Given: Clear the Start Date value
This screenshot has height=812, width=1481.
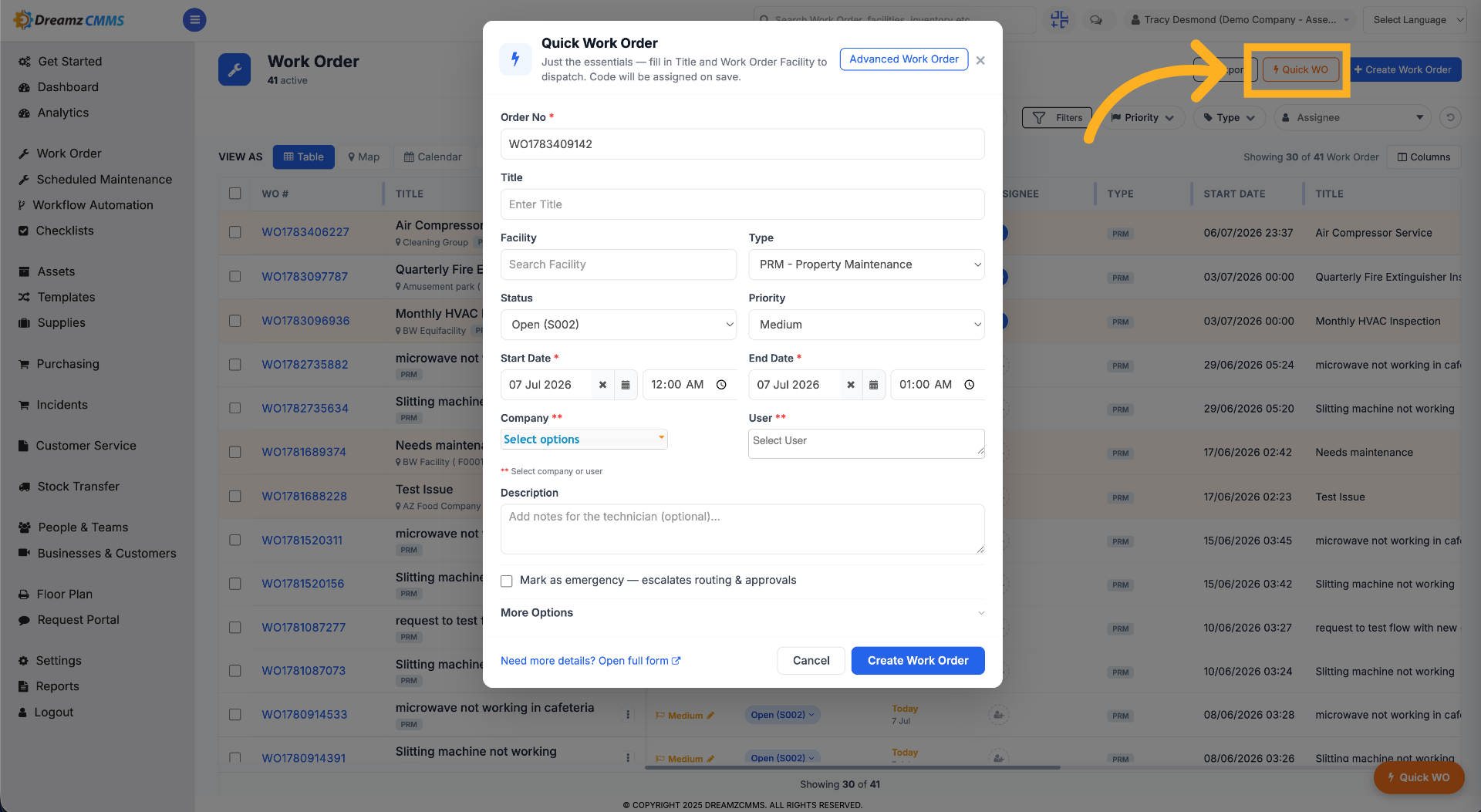Looking at the screenshot, I should [x=602, y=385].
